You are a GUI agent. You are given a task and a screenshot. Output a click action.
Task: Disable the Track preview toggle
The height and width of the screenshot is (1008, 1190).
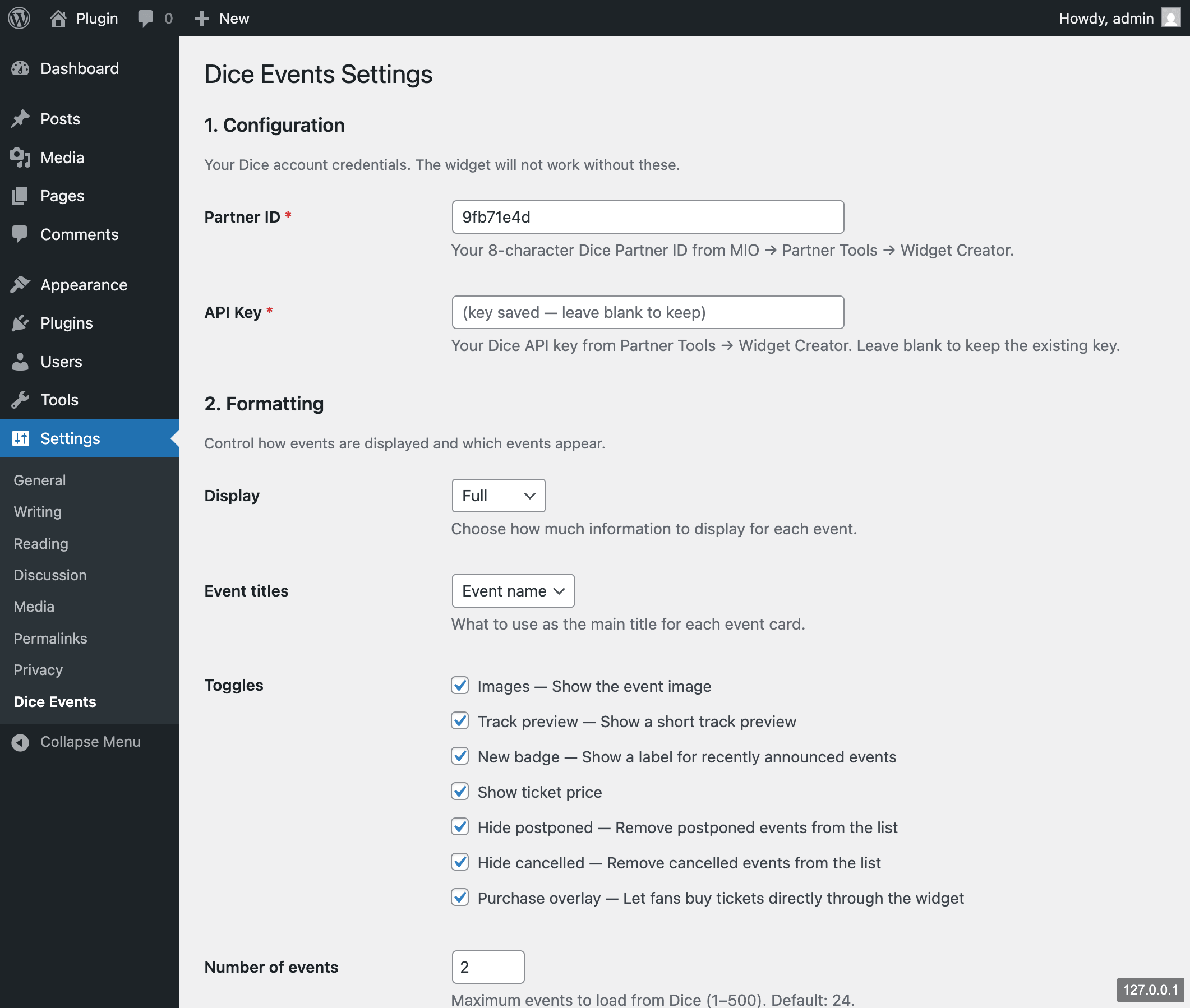coord(460,721)
